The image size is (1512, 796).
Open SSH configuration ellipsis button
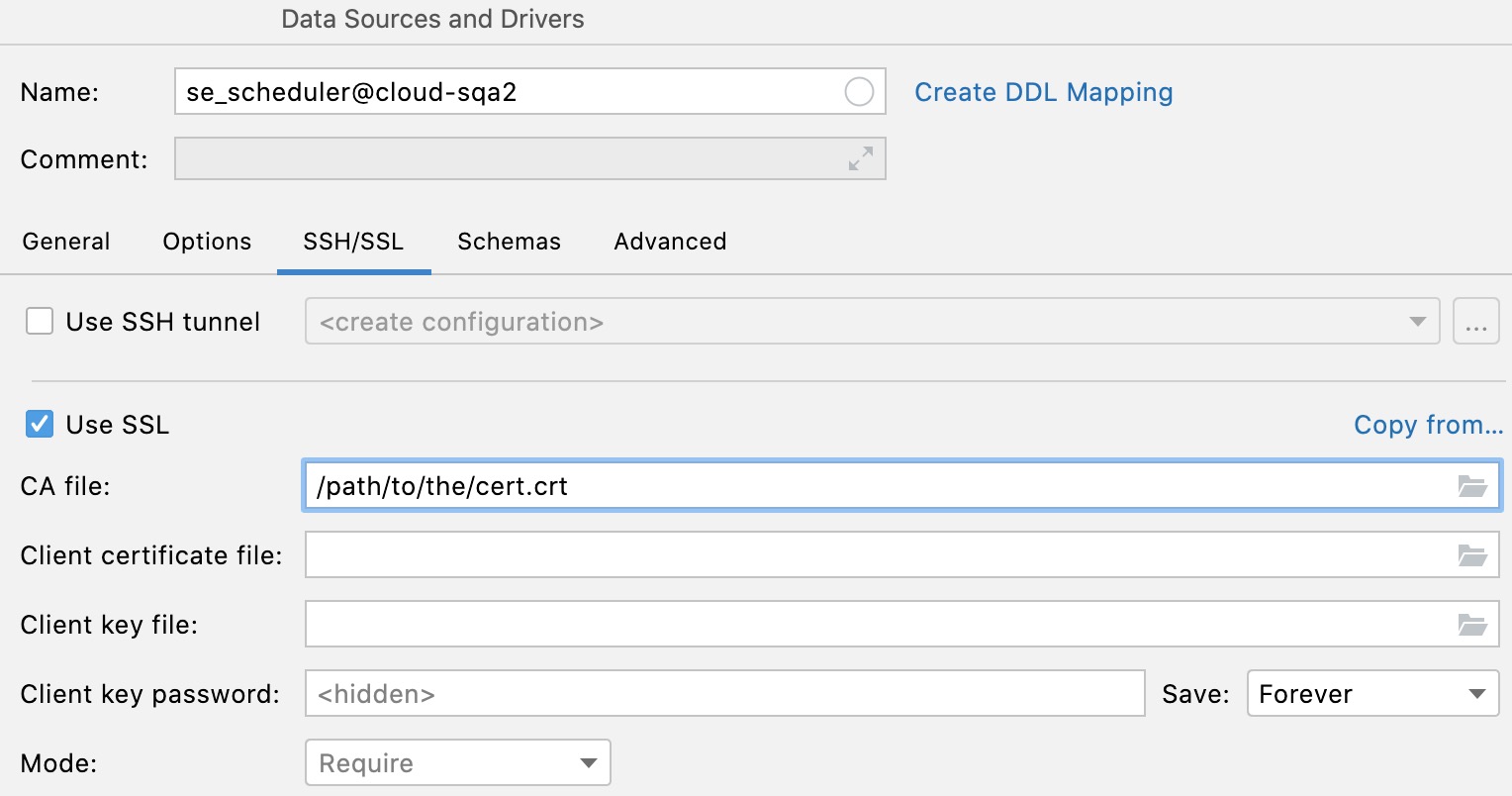pos(1475,323)
